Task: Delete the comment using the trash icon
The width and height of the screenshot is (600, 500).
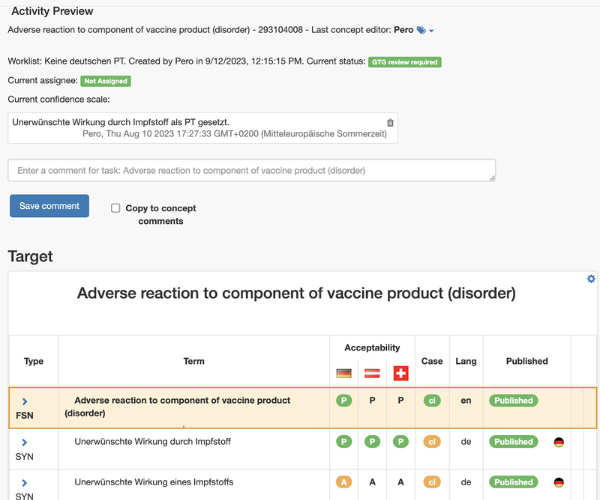Action: coord(390,123)
